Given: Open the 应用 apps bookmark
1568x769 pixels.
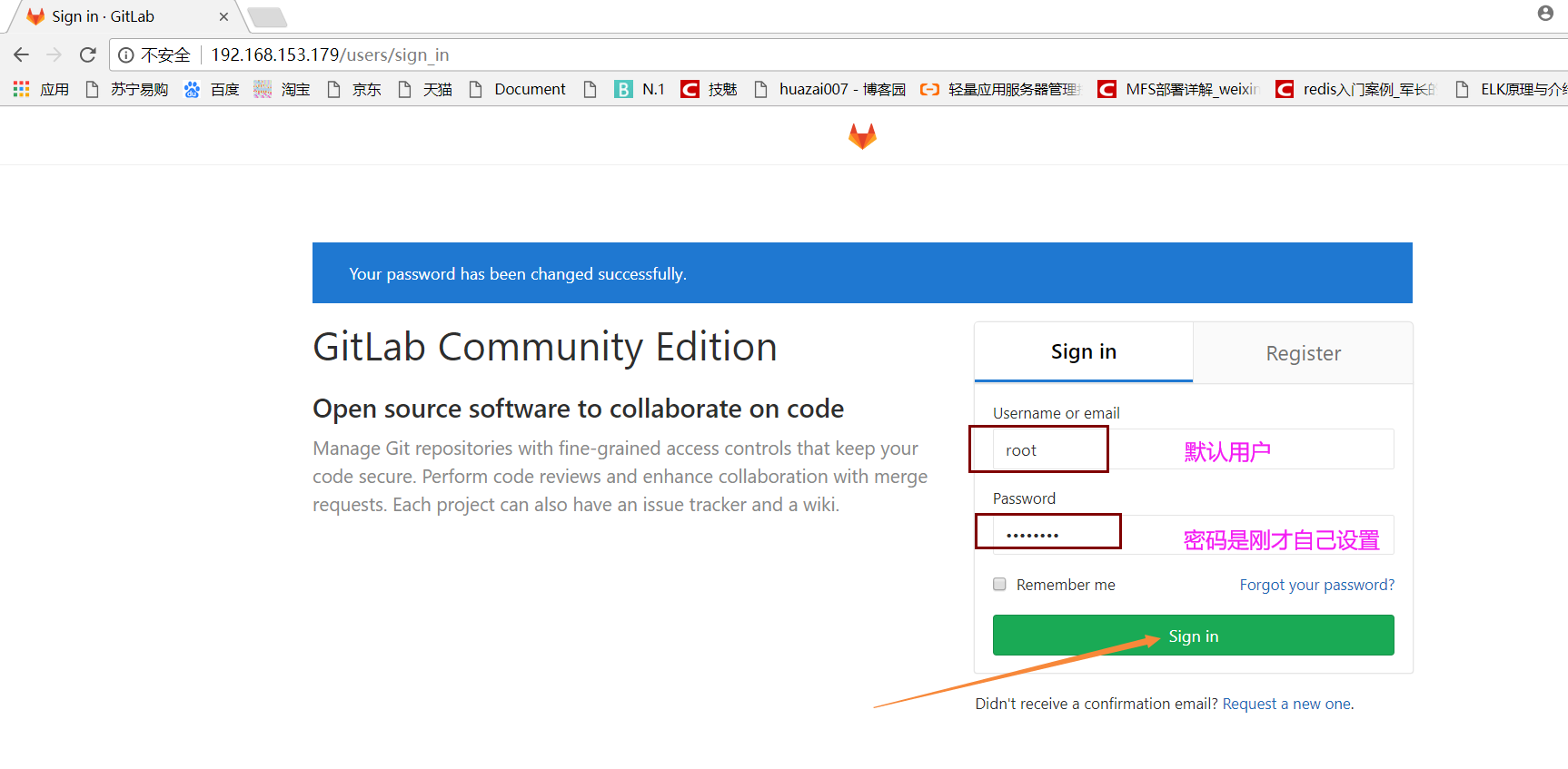Looking at the screenshot, I should [x=42, y=89].
